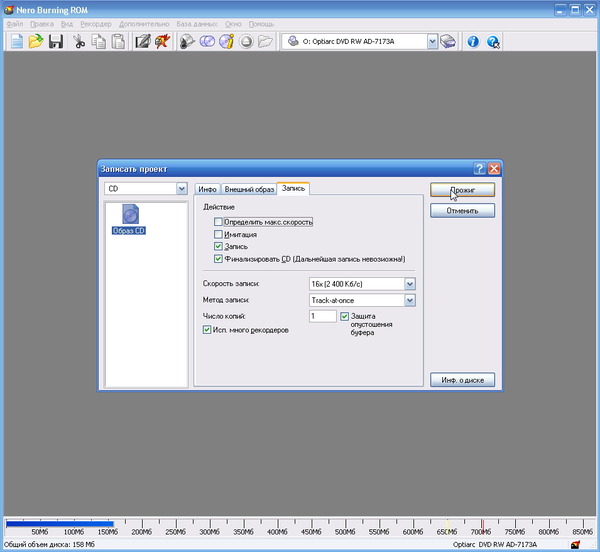Open the База данных menu
This screenshot has height=552, width=600.
(x=197, y=24)
